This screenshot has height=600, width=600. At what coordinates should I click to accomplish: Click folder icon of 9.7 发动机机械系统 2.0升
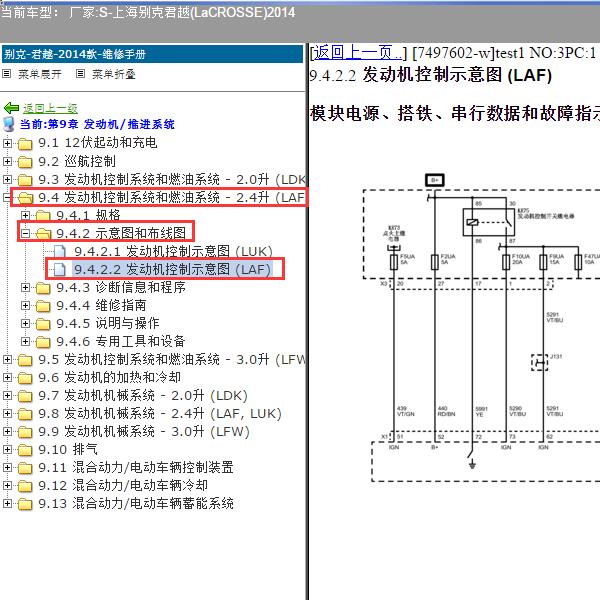(x=25, y=396)
